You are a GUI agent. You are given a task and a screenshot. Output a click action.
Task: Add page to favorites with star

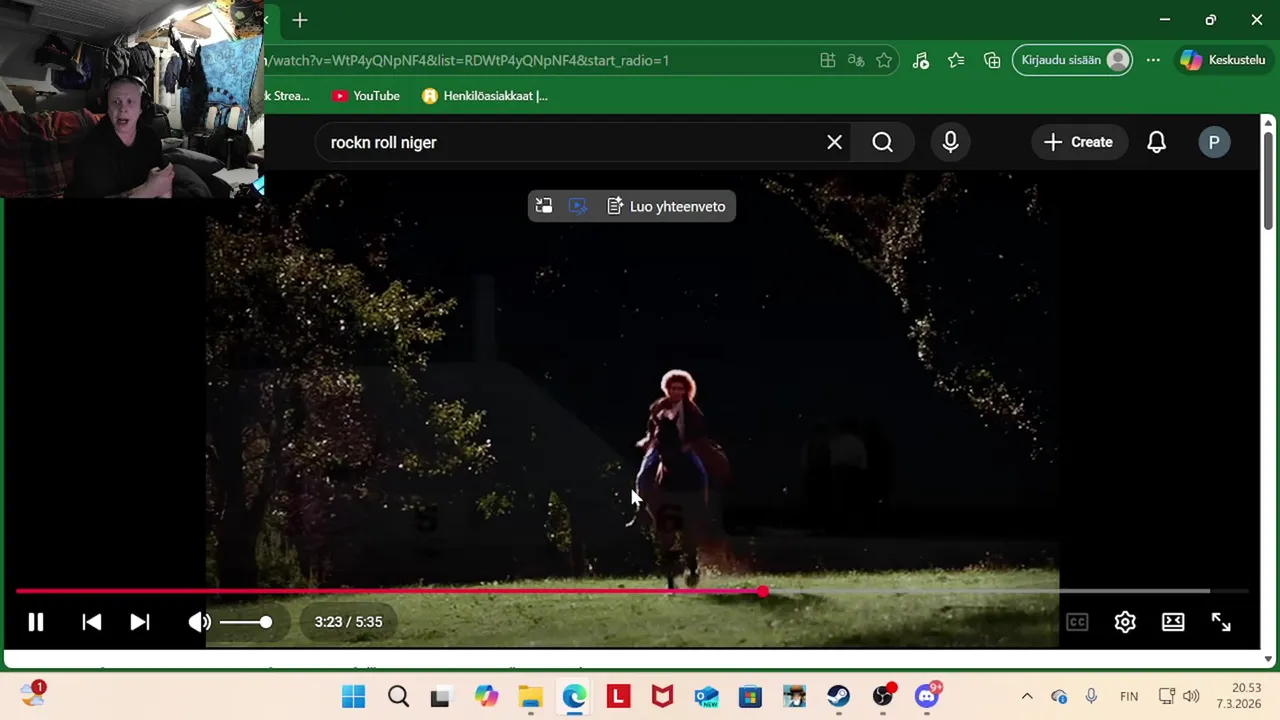point(884,60)
